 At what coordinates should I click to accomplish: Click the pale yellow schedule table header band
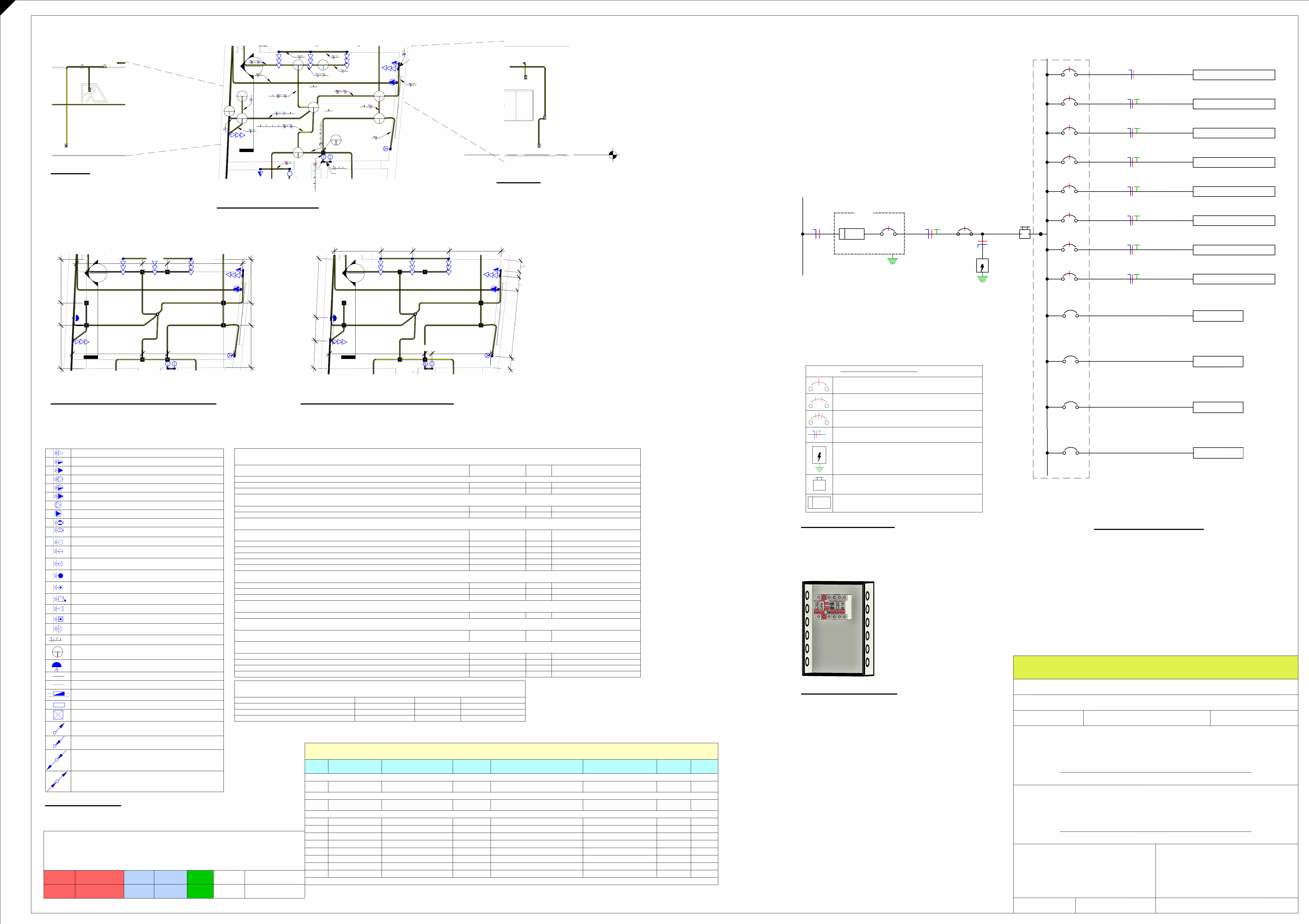pyautogui.click(x=511, y=751)
